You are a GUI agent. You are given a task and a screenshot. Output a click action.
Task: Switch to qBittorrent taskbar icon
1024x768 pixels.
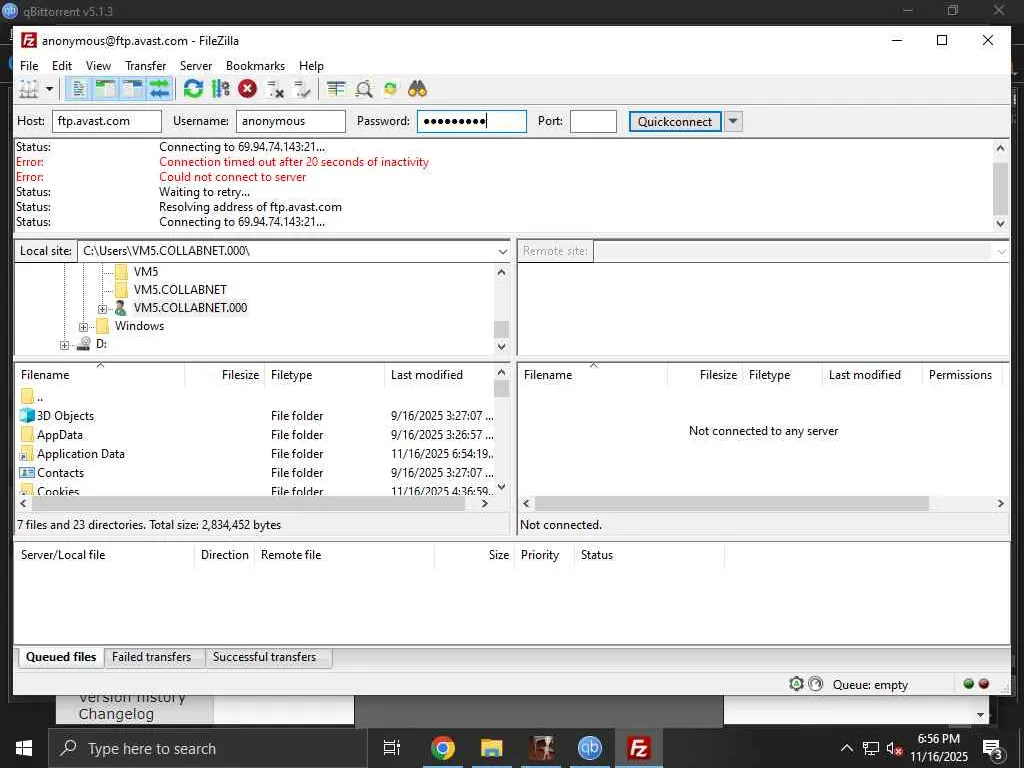(590, 748)
